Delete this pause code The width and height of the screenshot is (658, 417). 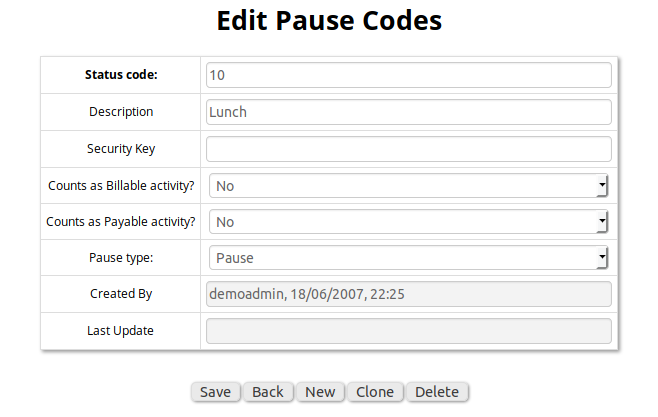[x=437, y=392]
